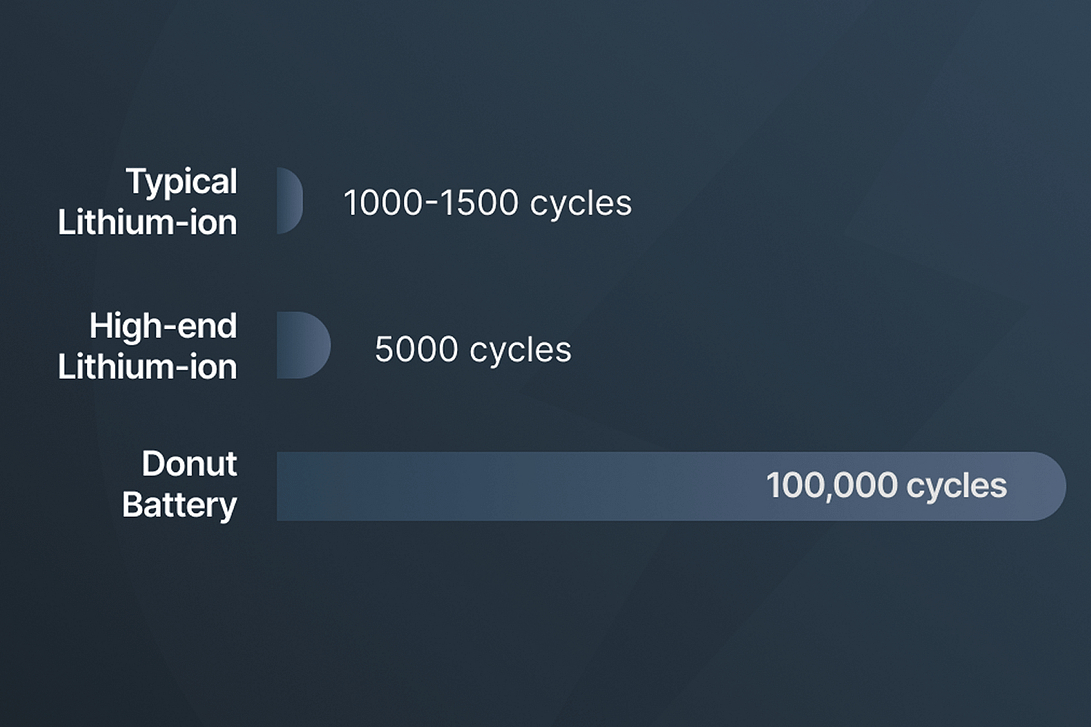
Task: Click the word "High-end" in second label
Action: 163,326
